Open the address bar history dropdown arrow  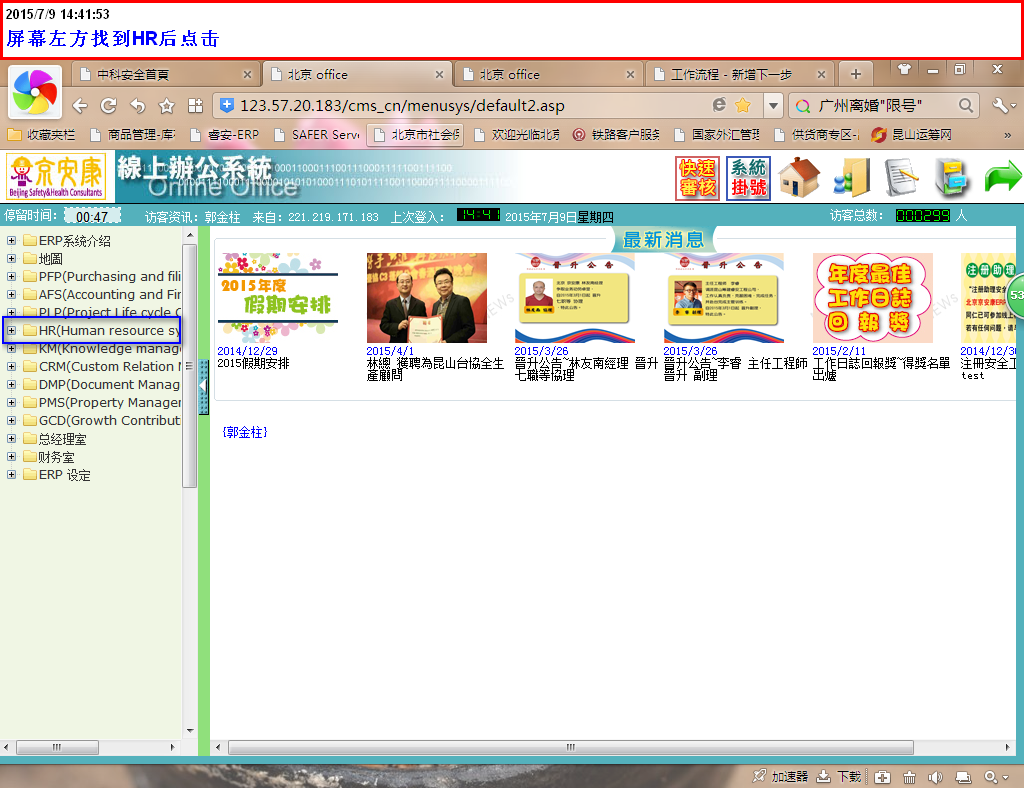[773, 105]
